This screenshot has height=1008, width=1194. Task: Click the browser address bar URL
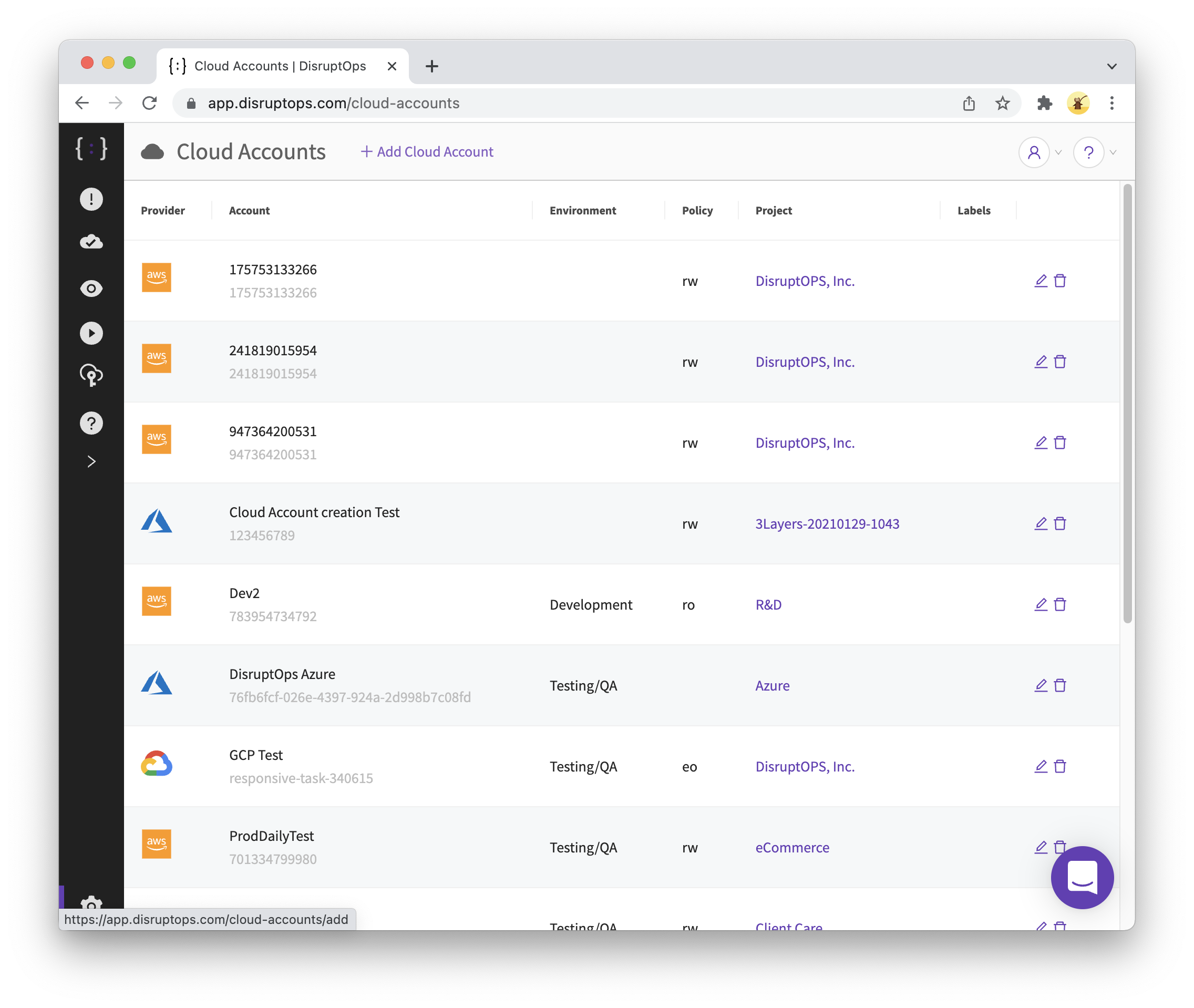pos(334,104)
